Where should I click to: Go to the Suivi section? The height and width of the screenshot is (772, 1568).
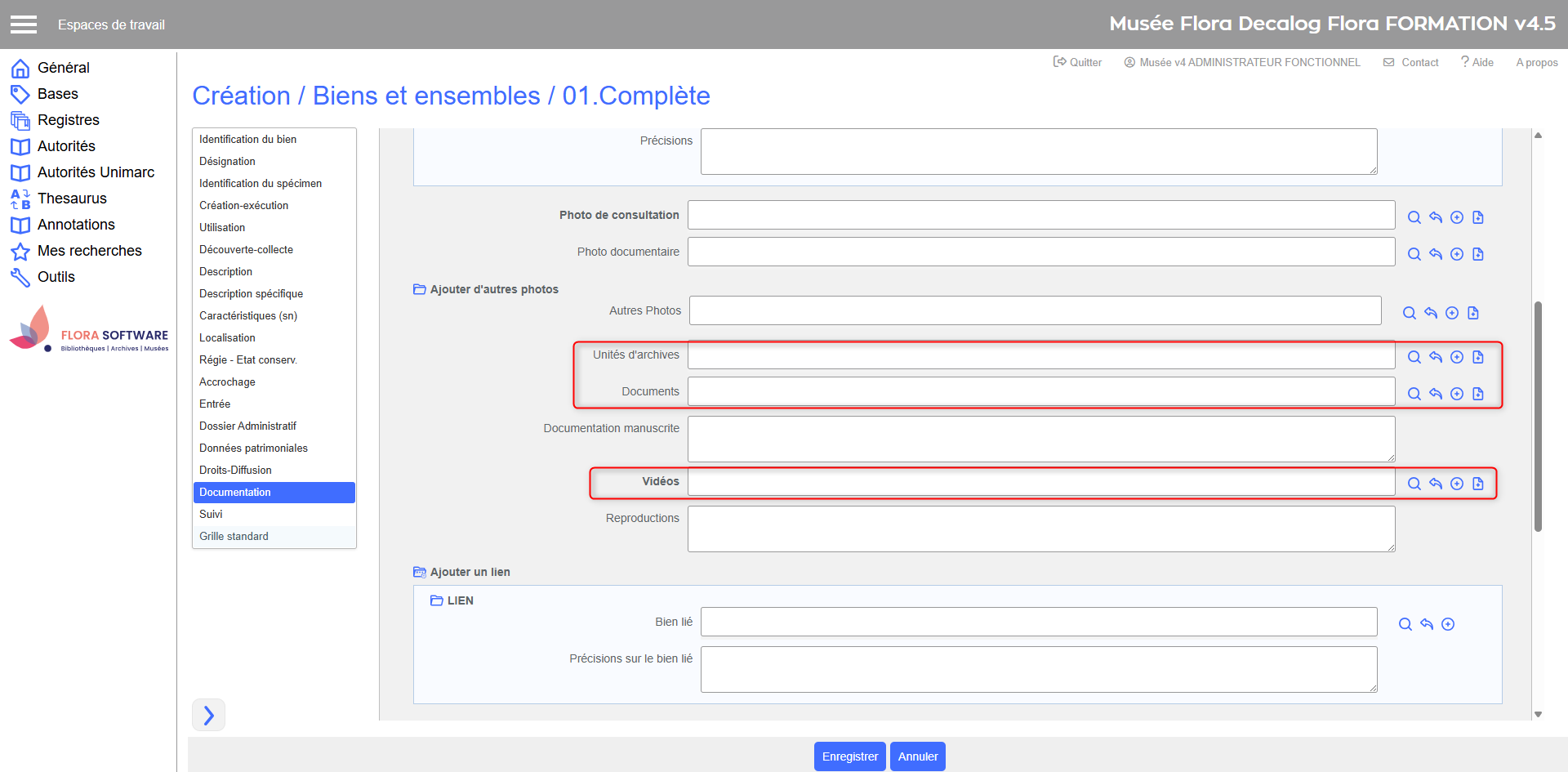point(211,514)
